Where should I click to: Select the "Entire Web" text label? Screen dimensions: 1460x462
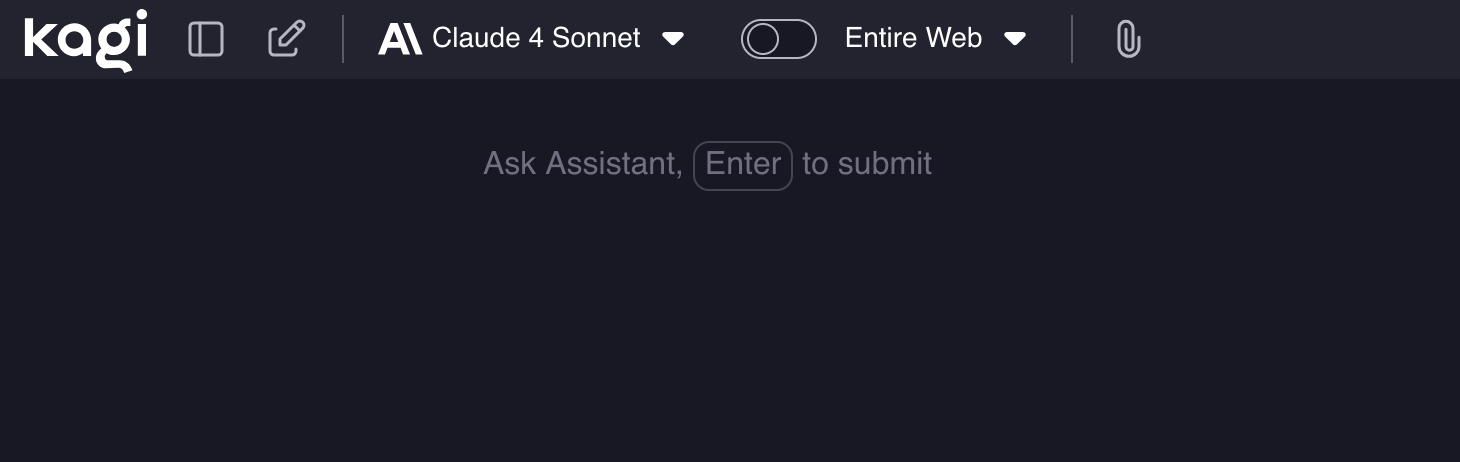click(x=913, y=38)
